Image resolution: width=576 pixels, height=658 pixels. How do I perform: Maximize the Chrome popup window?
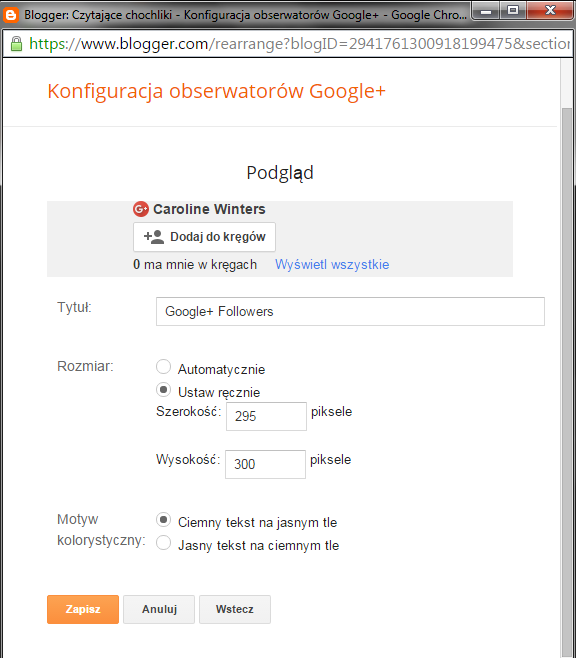tap(513, 11)
